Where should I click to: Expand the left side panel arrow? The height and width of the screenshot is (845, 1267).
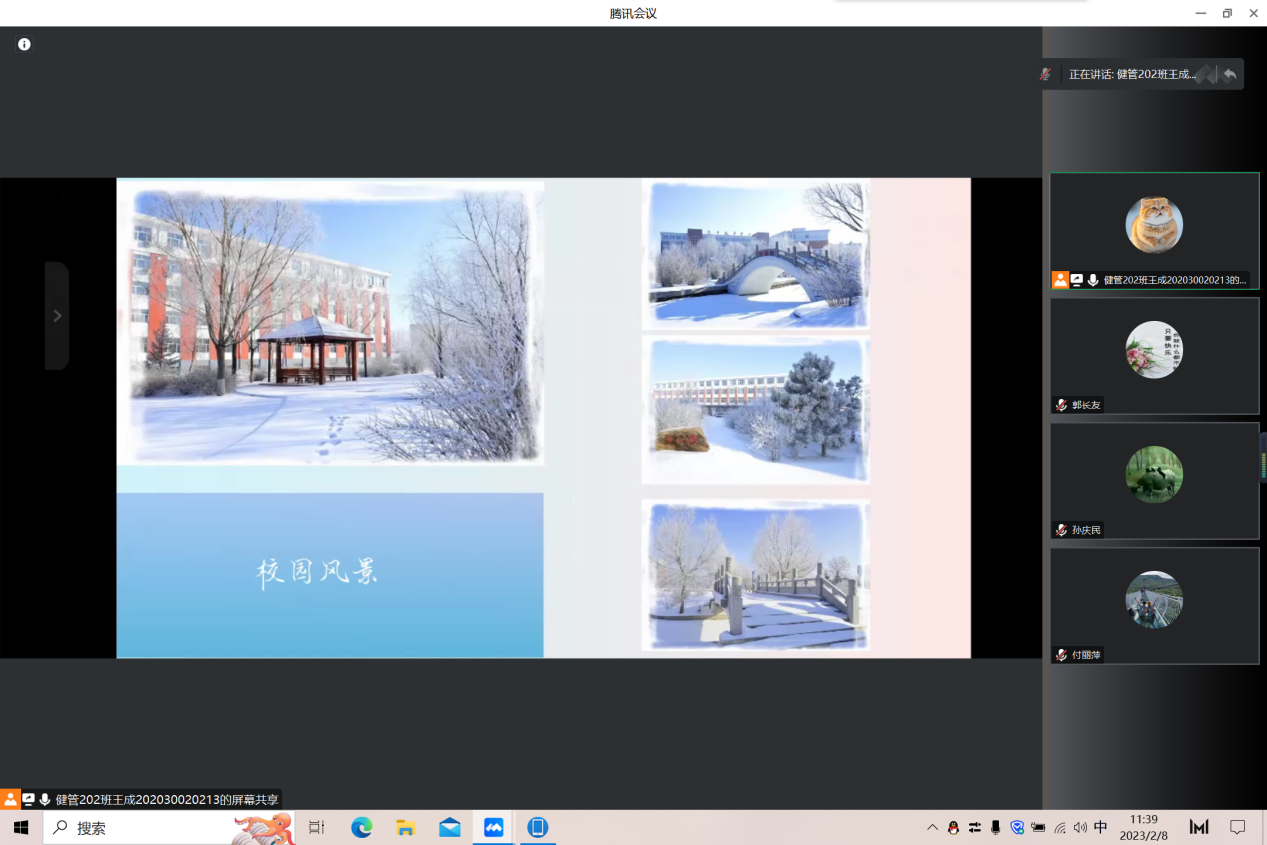[x=57, y=316]
